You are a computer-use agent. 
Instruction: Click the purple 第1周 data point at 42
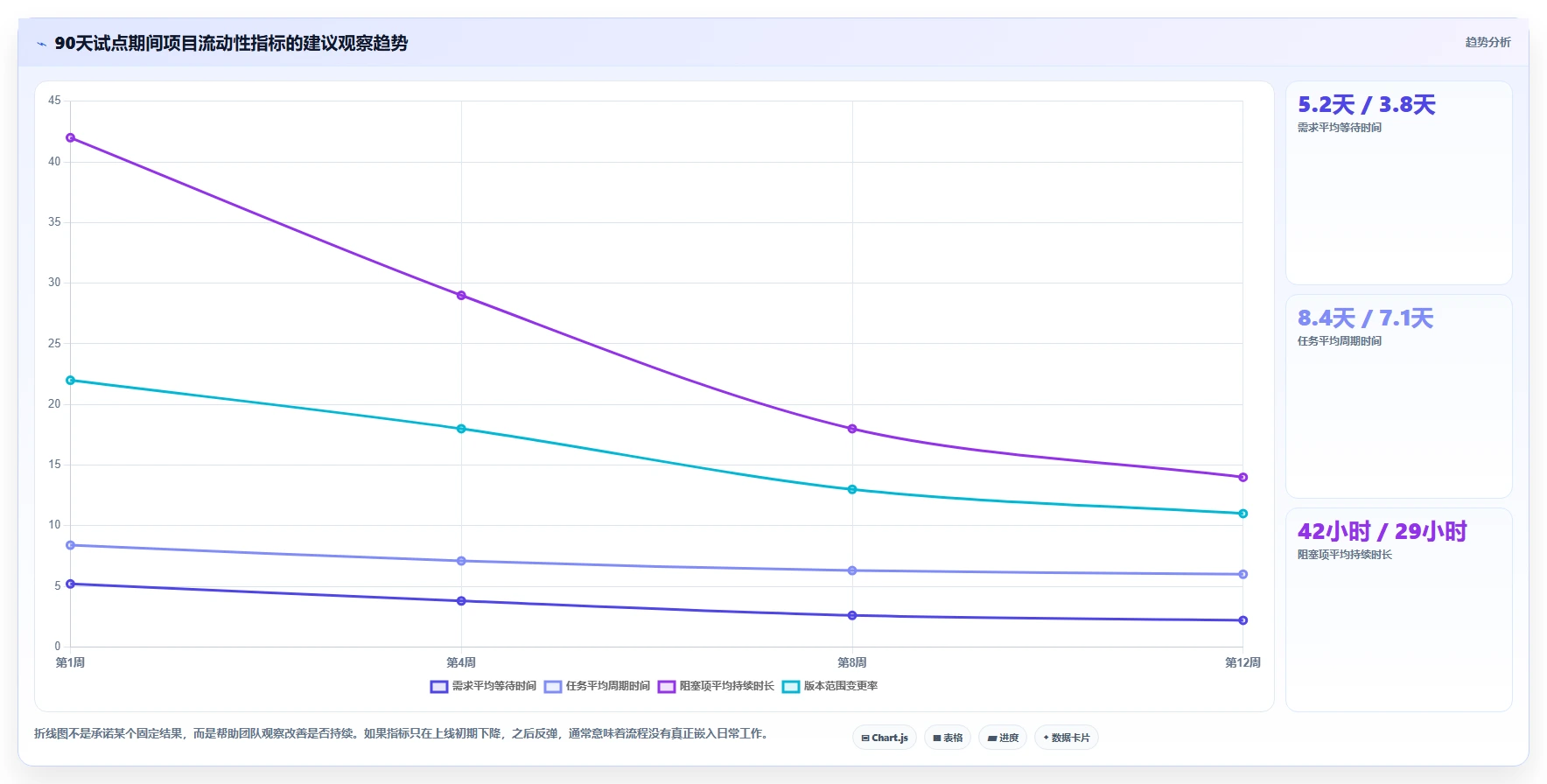[71, 137]
